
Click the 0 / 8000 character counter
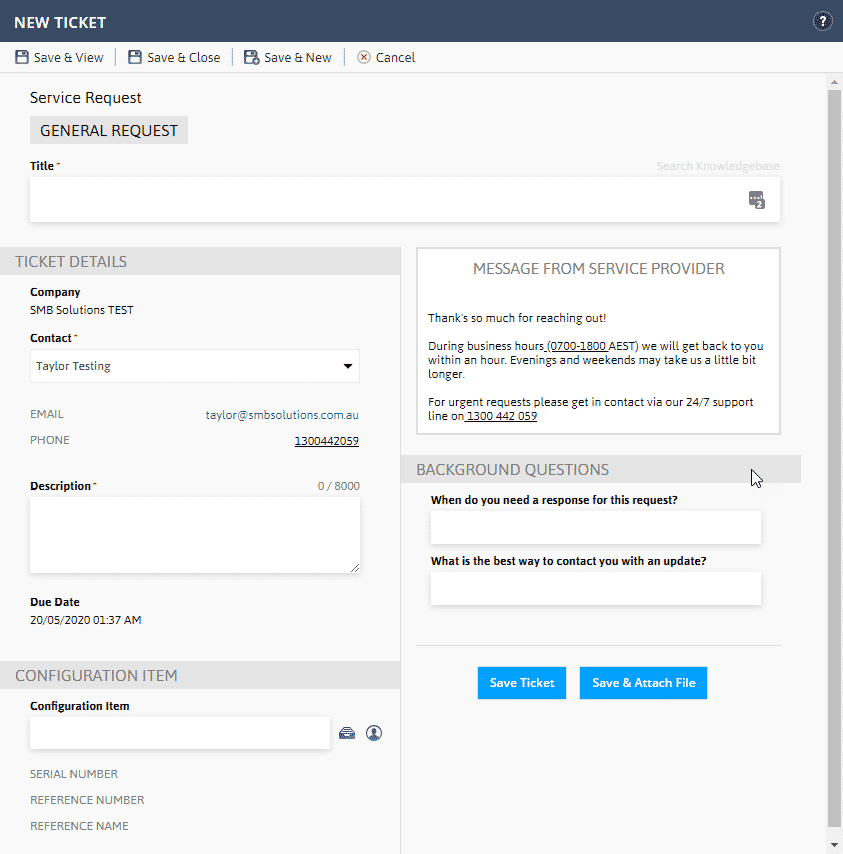point(339,486)
